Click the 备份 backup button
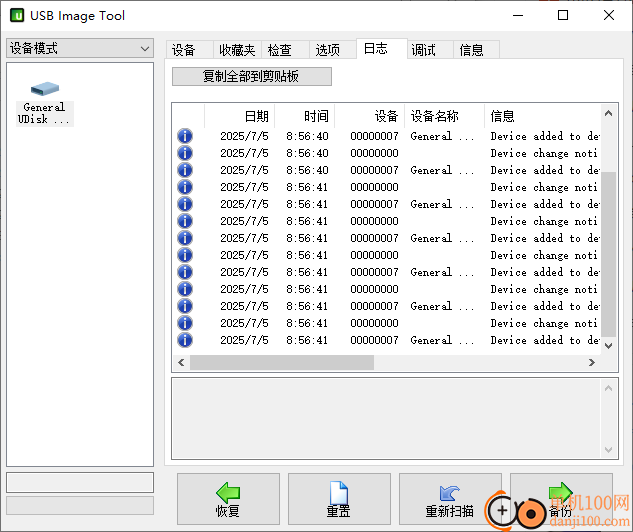Screen dimensions: 633x532 (x=561, y=499)
